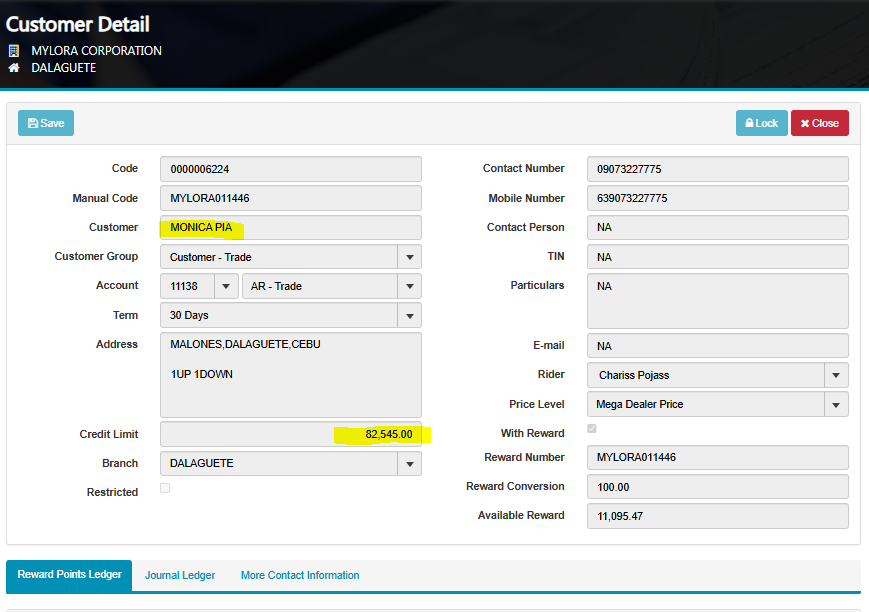Viewport: 869px width, 612px height.
Task: Open the Customer Group dropdown
Action: tap(409, 257)
